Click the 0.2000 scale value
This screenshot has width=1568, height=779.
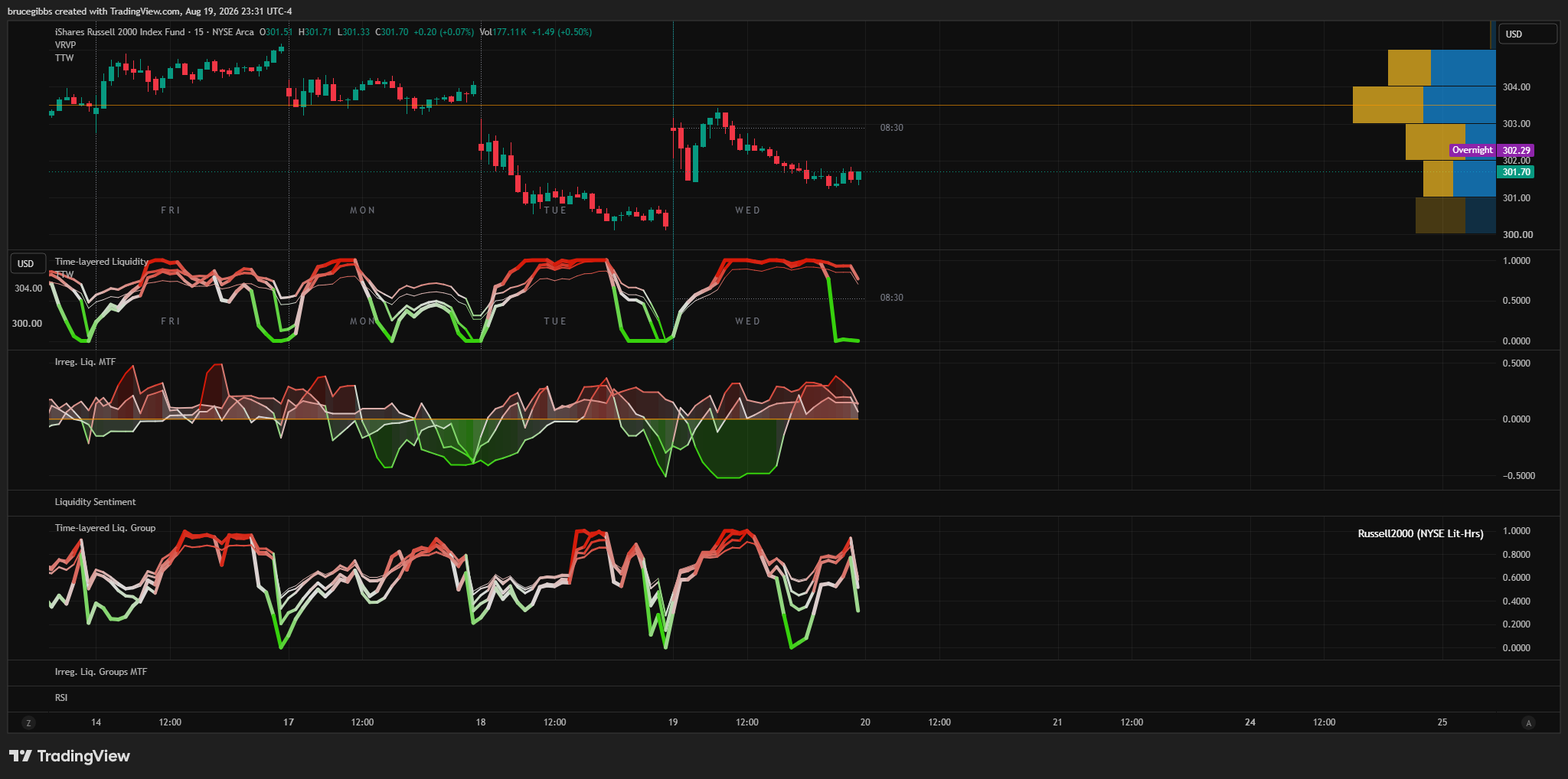point(1517,624)
